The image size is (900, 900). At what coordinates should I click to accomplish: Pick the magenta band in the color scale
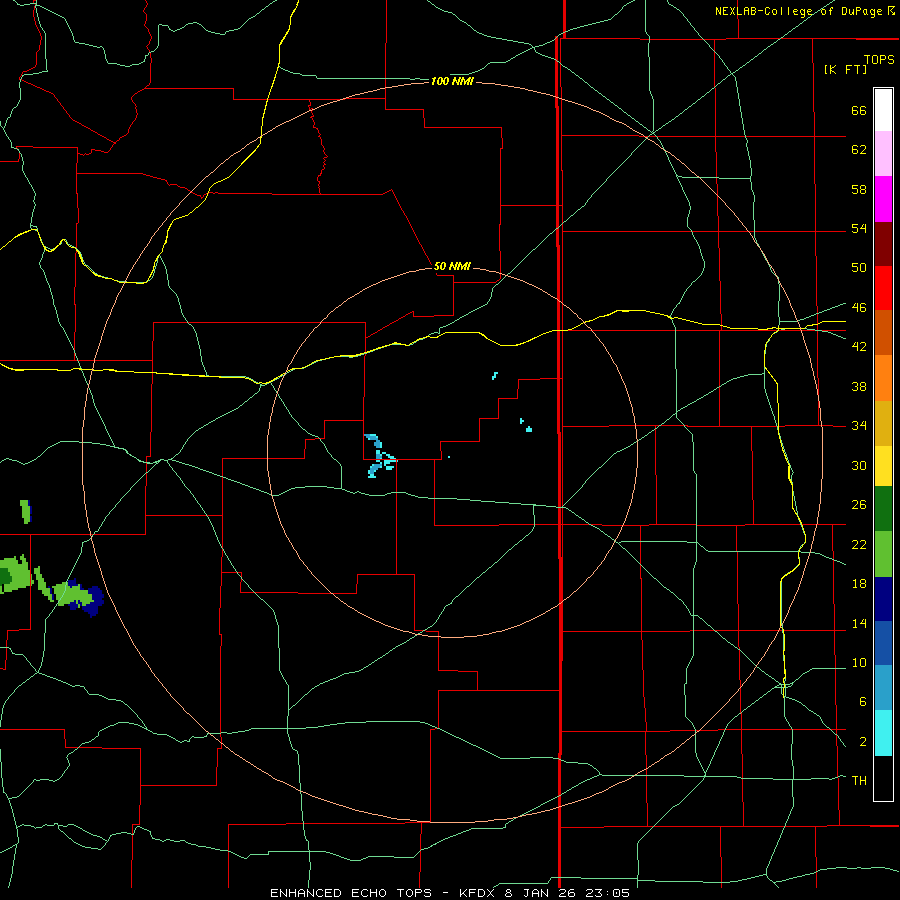click(x=883, y=199)
